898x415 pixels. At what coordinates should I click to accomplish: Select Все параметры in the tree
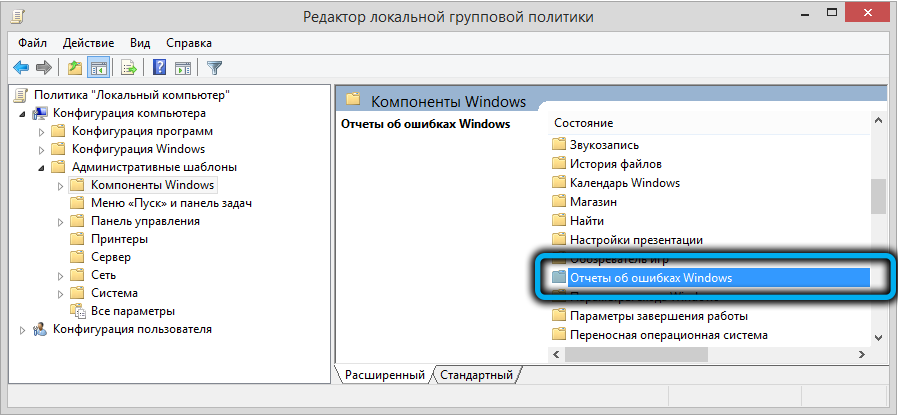pos(132,311)
